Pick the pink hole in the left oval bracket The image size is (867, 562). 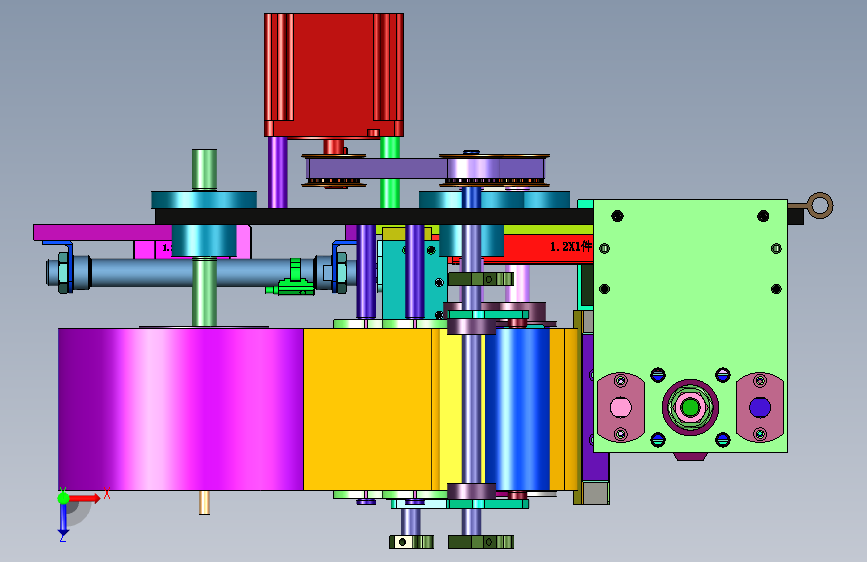pyautogui.click(x=620, y=408)
